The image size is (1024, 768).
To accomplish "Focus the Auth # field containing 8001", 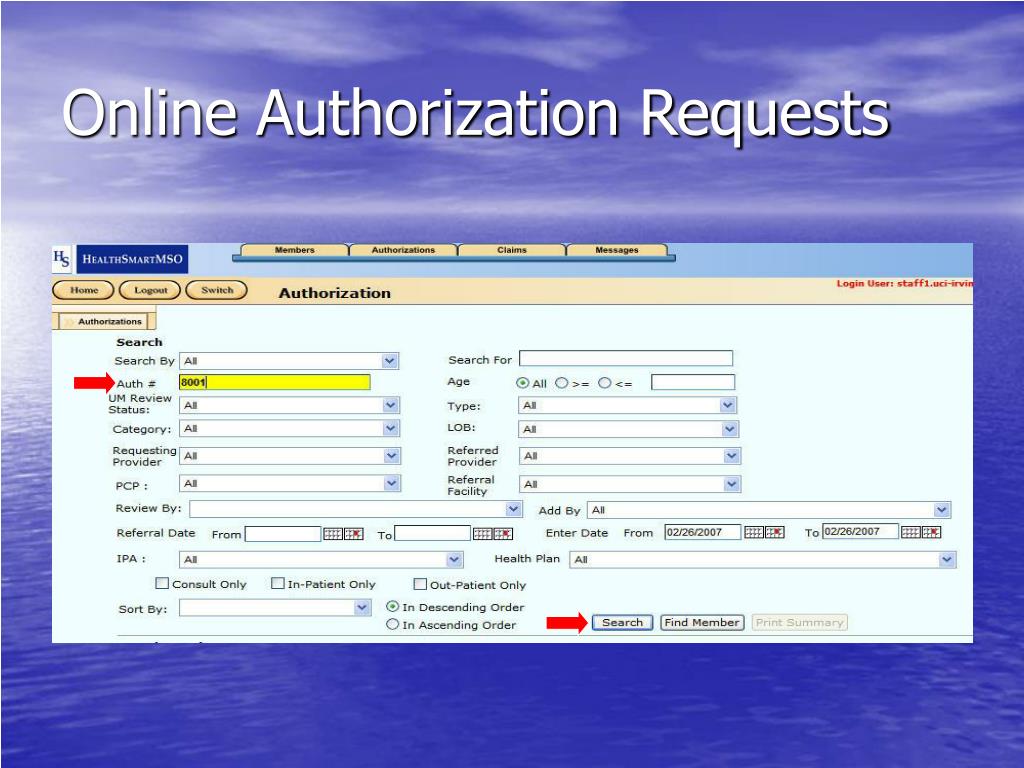I will (275, 383).
